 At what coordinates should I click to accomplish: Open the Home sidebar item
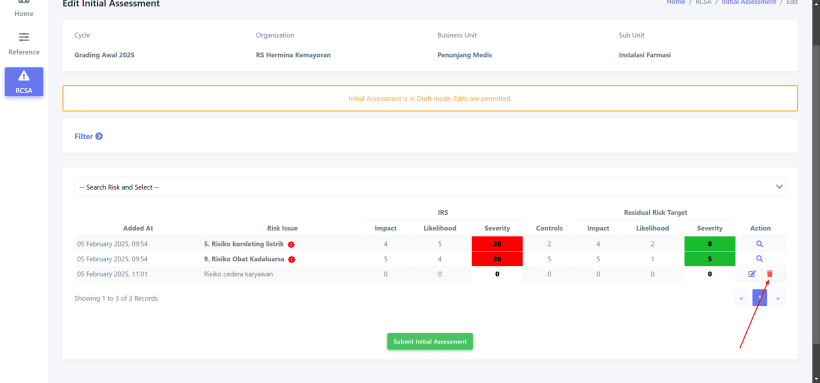point(24,9)
